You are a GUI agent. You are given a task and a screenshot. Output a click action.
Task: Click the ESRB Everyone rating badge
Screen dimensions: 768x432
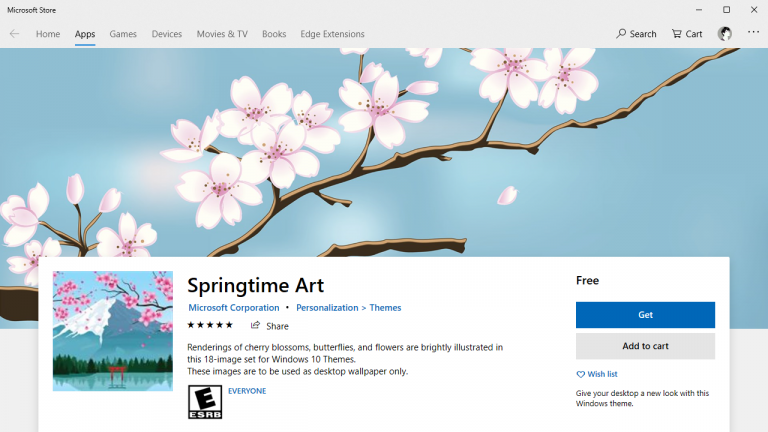(205, 402)
